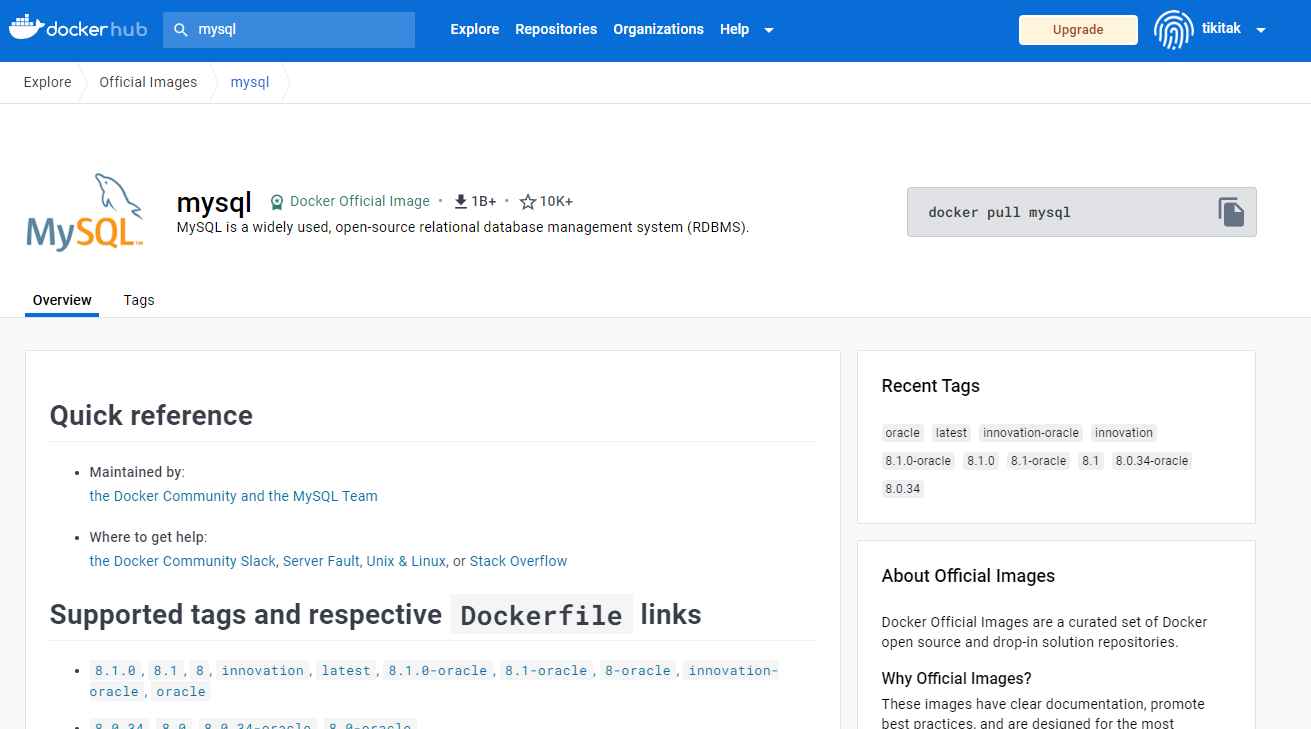The image size is (1311, 729).
Task: Select the oracle chip in Recent Tags
Action: pyautogui.click(x=902, y=433)
